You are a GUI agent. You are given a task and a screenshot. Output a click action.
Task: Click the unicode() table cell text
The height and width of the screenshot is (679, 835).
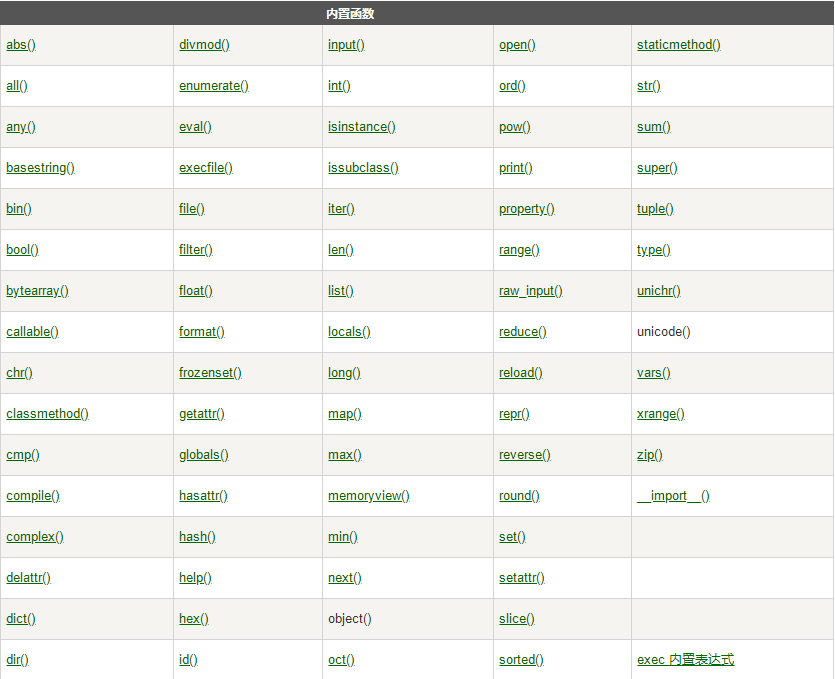tap(664, 332)
